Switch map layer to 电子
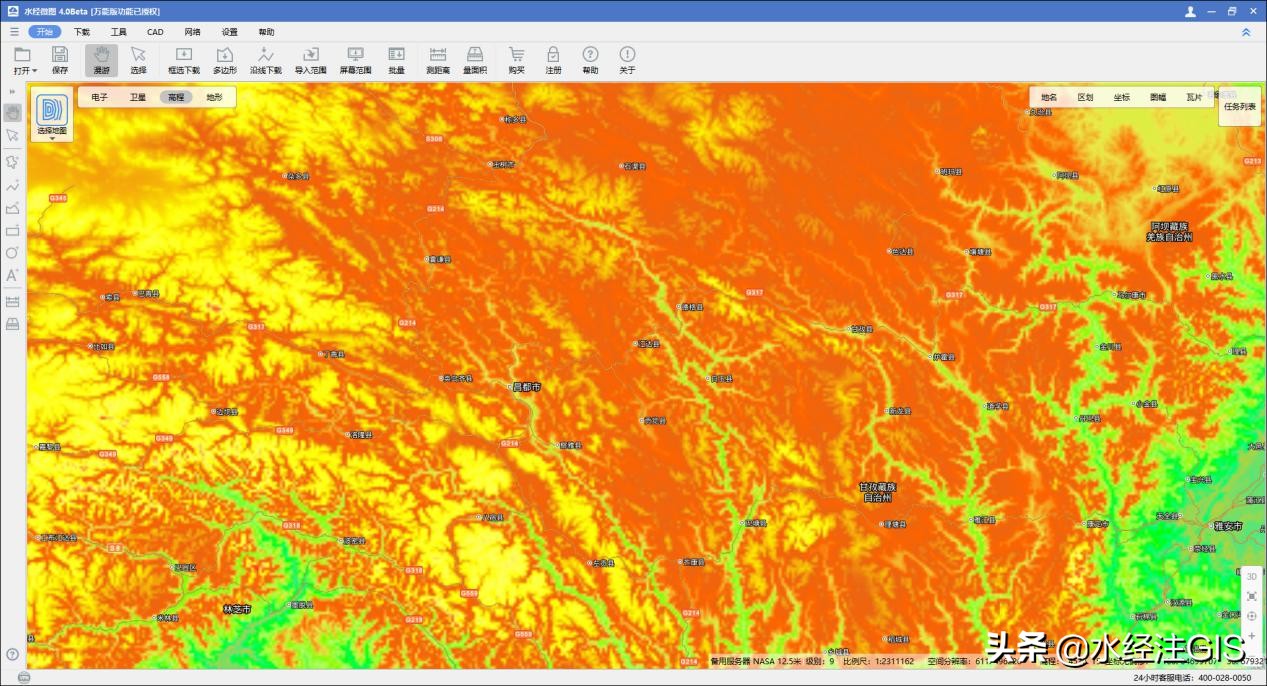Viewport: 1267px width, 686px height. pyautogui.click(x=99, y=97)
